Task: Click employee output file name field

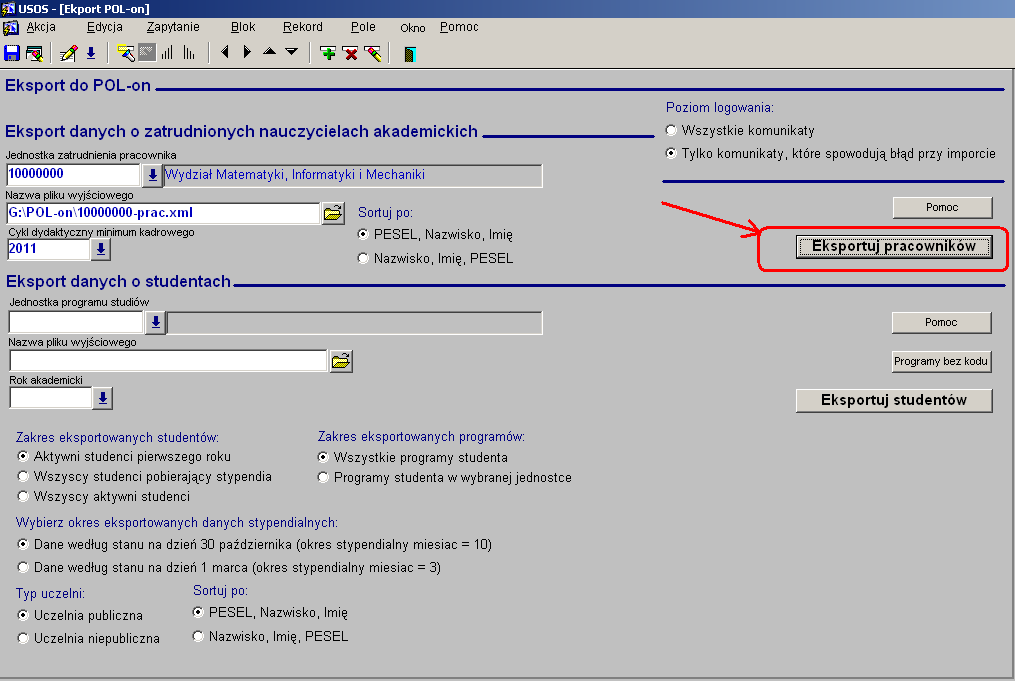Action: 163,213
